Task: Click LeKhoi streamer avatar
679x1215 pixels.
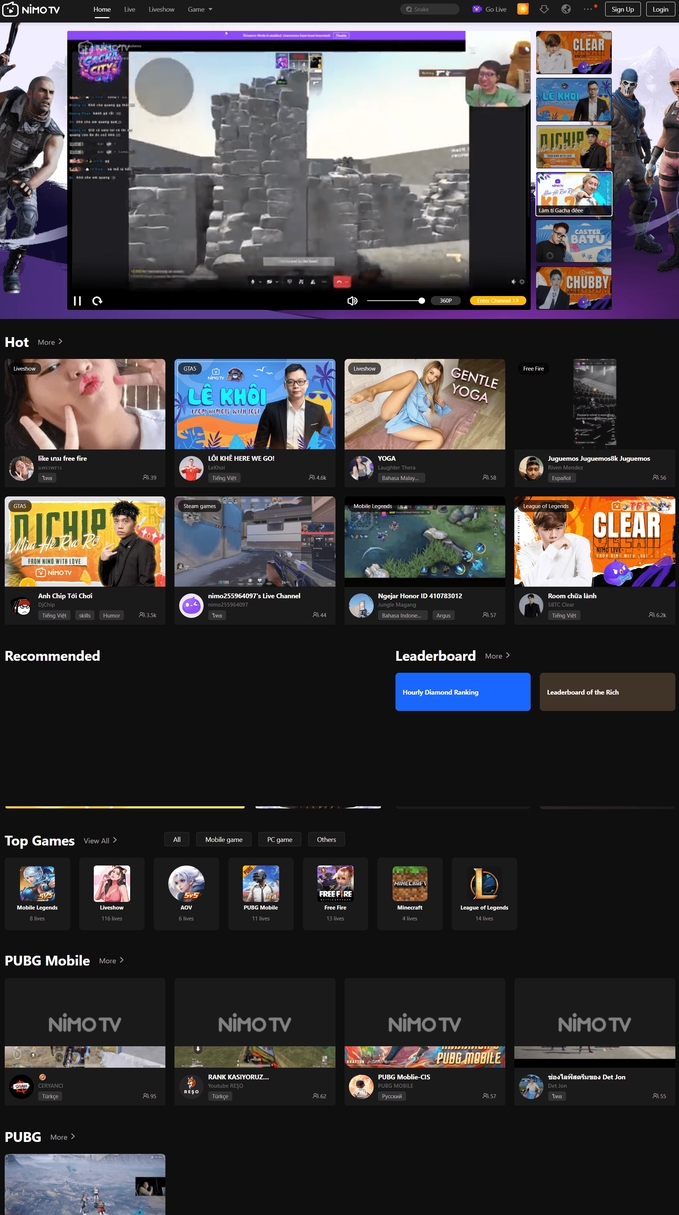Action: (x=191, y=468)
